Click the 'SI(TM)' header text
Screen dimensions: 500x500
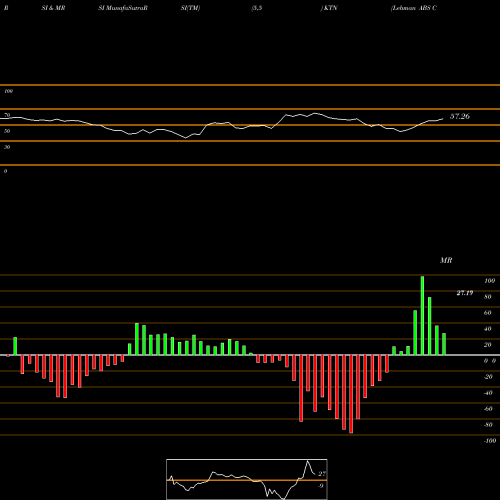click(x=190, y=8)
